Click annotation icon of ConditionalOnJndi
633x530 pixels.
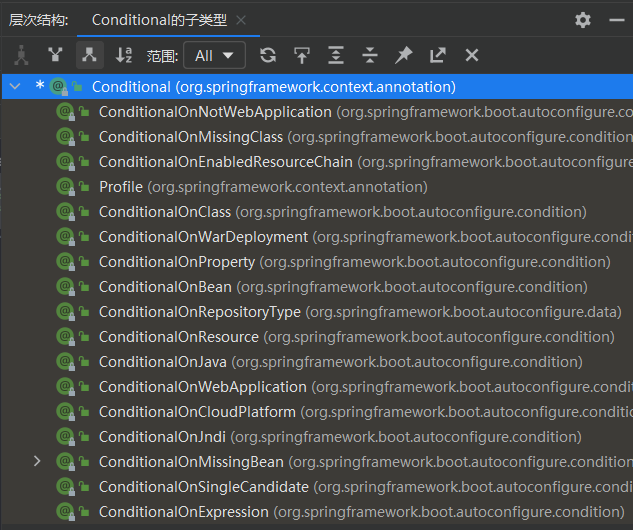click(65, 437)
